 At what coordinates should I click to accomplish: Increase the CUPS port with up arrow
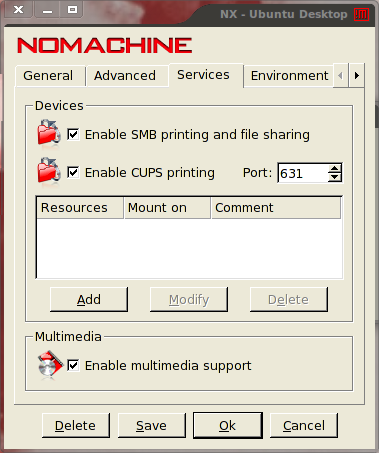334,168
